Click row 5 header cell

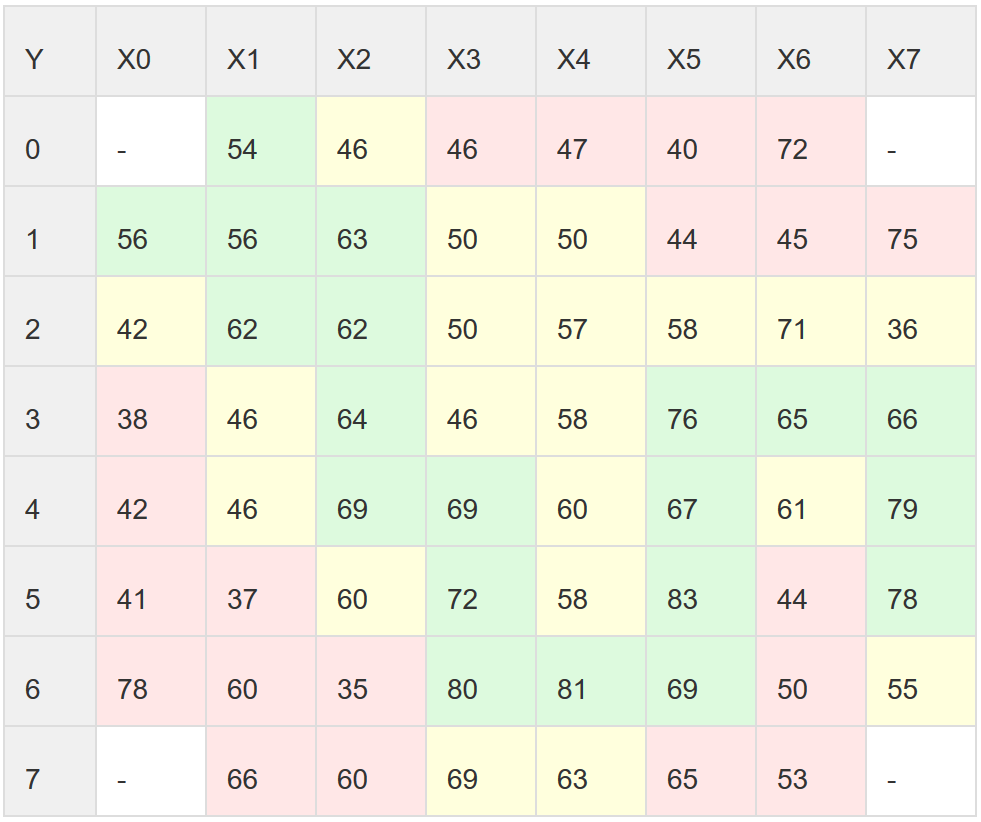(50, 591)
